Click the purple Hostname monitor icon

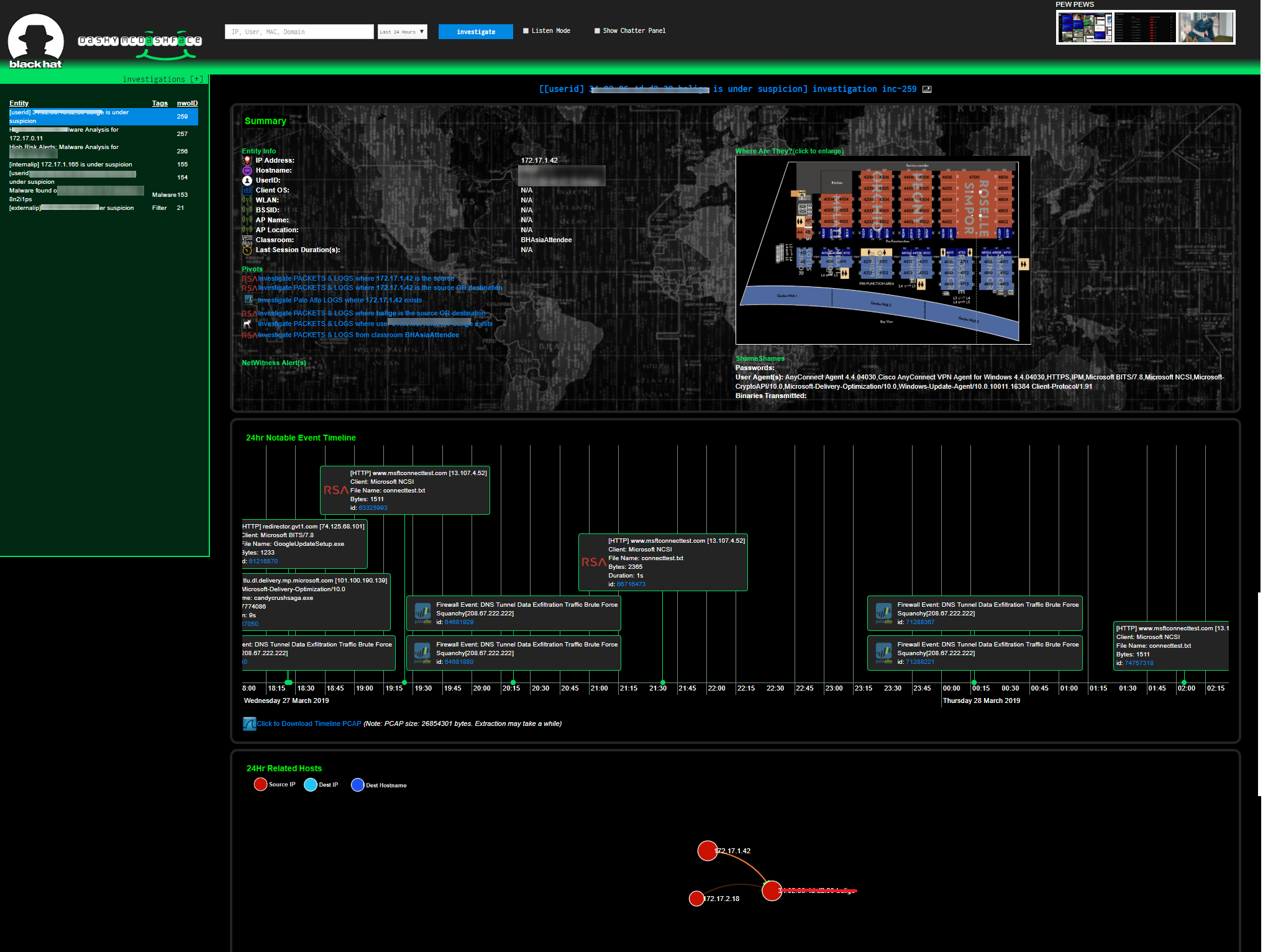tap(247, 170)
